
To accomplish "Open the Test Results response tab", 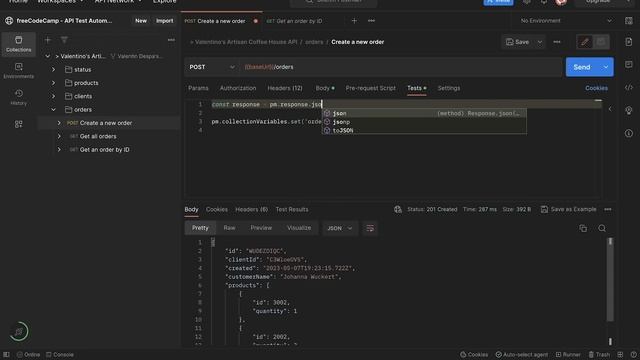I will pyautogui.click(x=292, y=209).
